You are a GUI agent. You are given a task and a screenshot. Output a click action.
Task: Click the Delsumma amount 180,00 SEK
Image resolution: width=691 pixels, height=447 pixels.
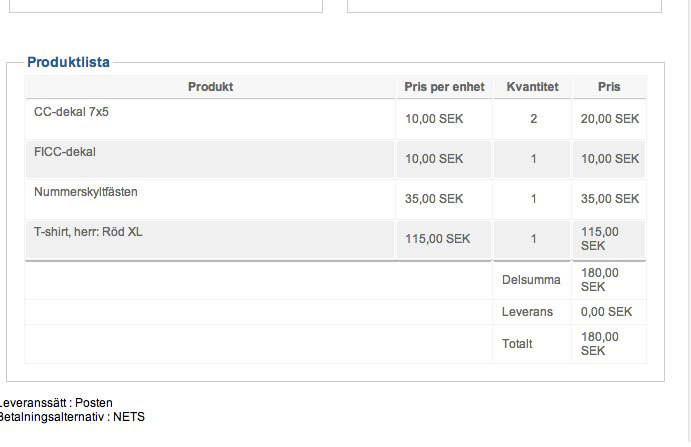[x=600, y=279]
